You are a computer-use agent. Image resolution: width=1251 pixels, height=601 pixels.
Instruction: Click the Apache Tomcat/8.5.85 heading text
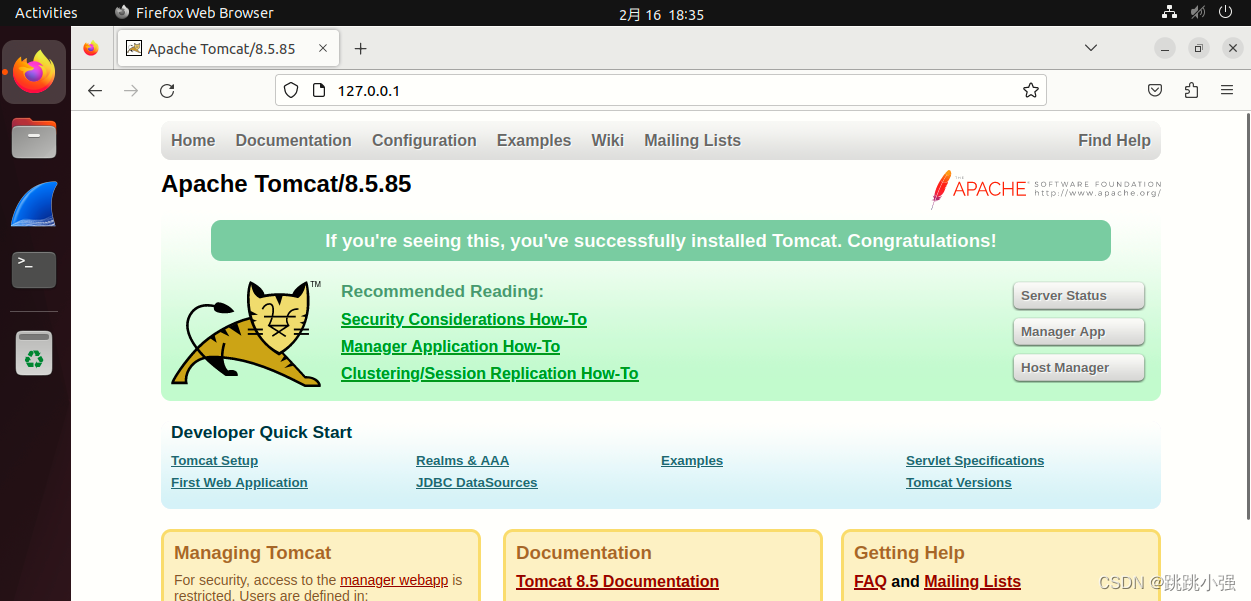tap(286, 184)
